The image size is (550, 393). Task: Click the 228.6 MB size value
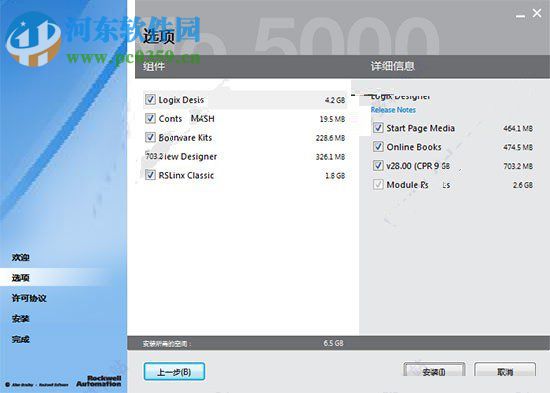tap(330, 138)
